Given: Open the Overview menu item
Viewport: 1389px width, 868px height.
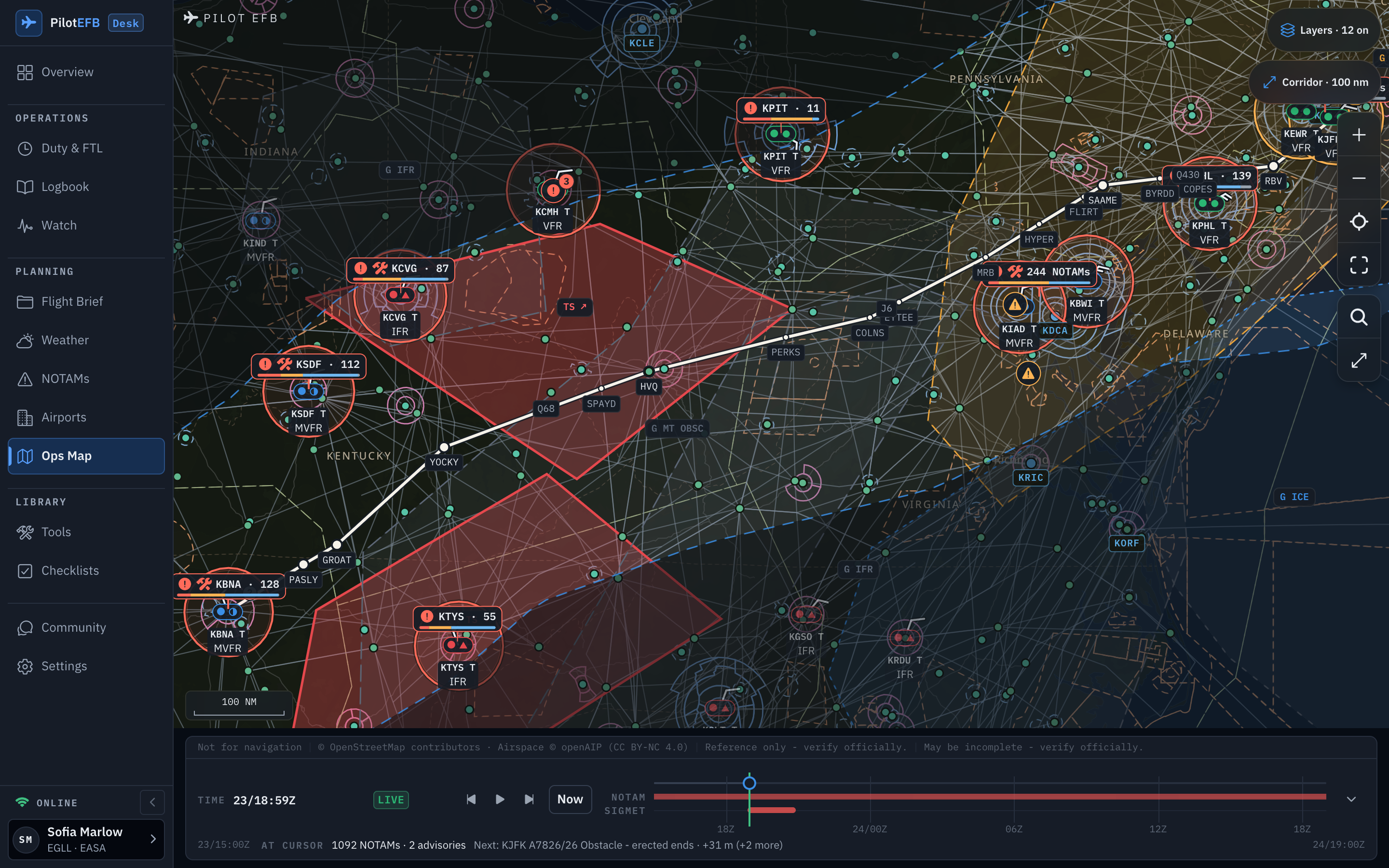Looking at the screenshot, I should tap(86, 72).
